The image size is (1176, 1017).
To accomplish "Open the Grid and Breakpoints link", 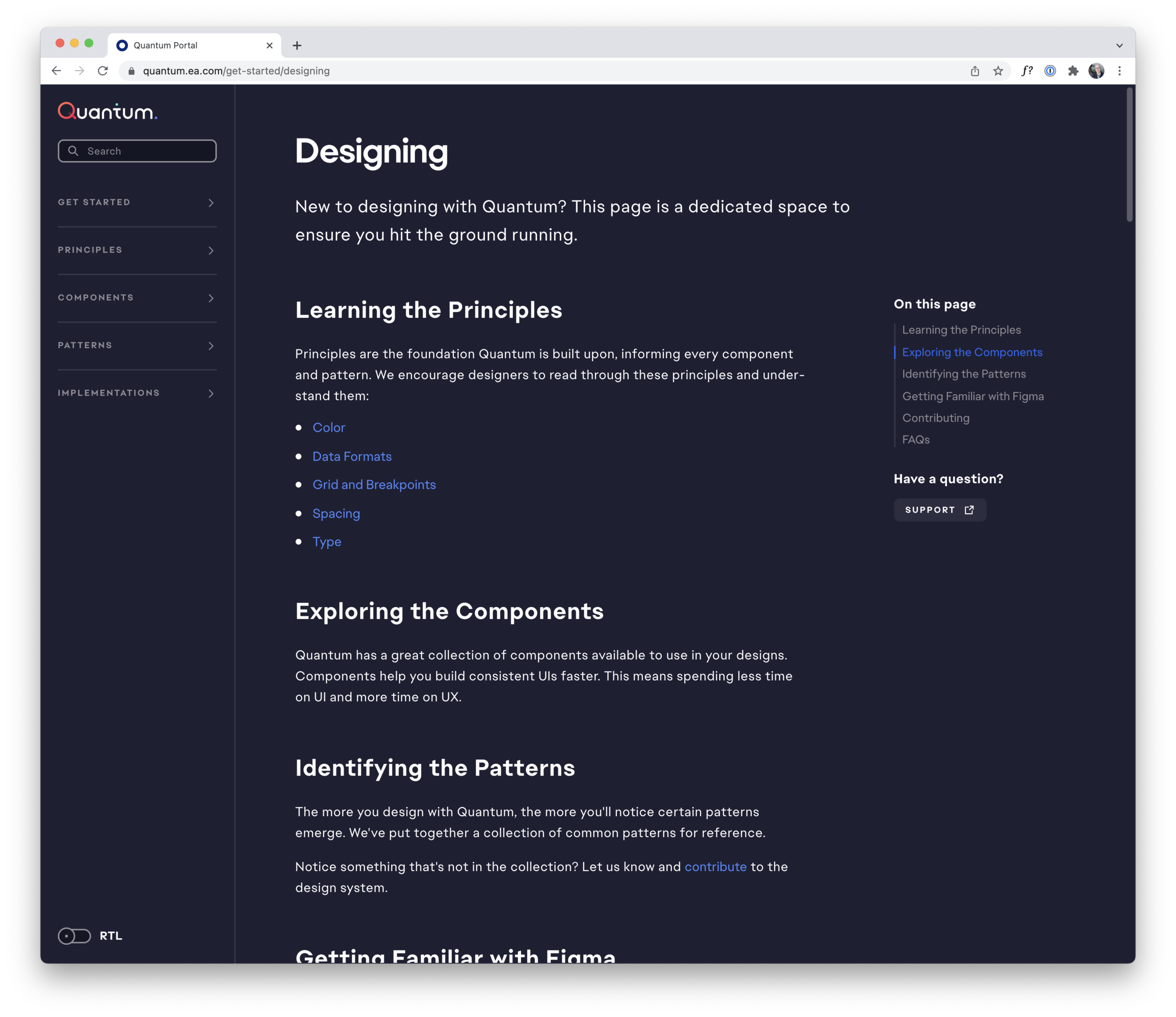I will [x=373, y=485].
